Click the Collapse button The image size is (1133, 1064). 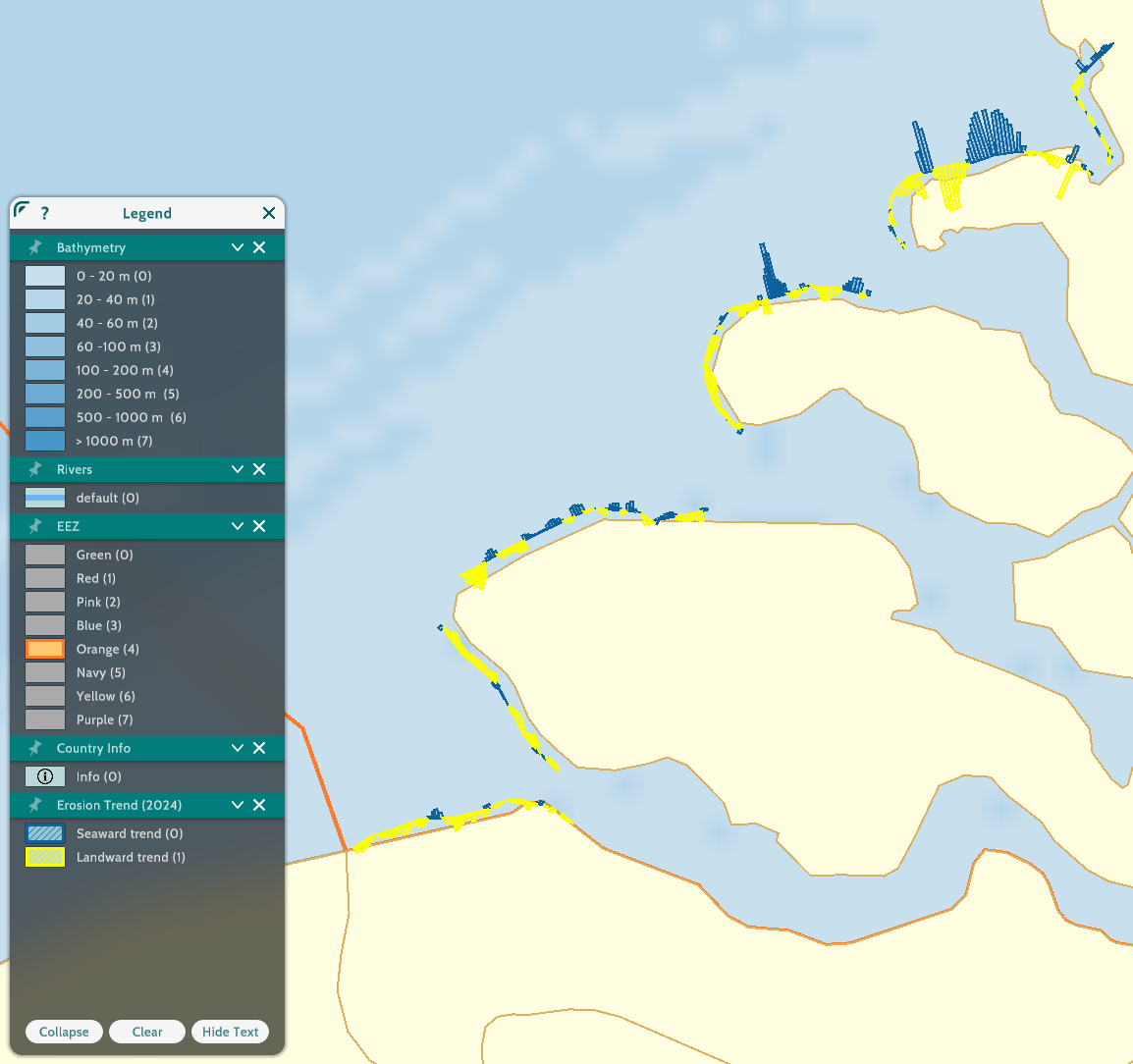pyautogui.click(x=64, y=1032)
